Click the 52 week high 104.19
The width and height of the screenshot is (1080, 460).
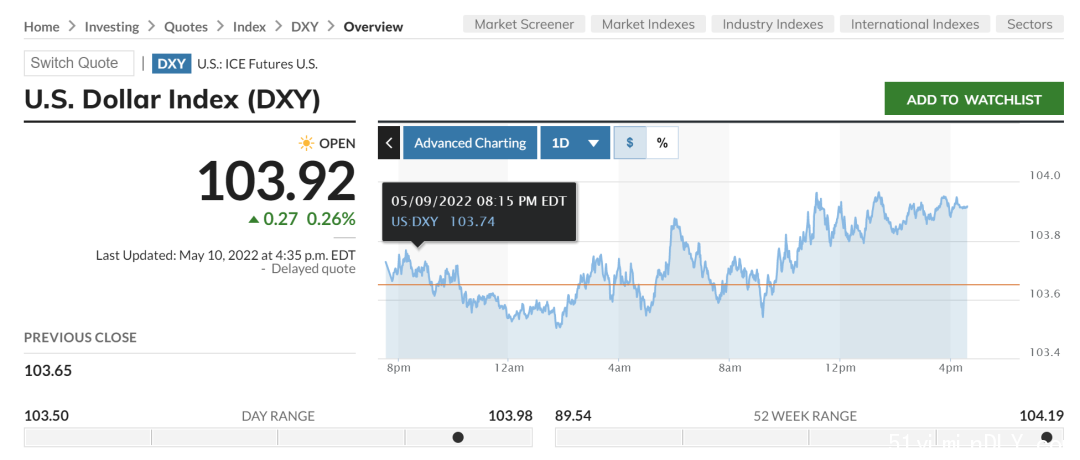tap(1041, 416)
